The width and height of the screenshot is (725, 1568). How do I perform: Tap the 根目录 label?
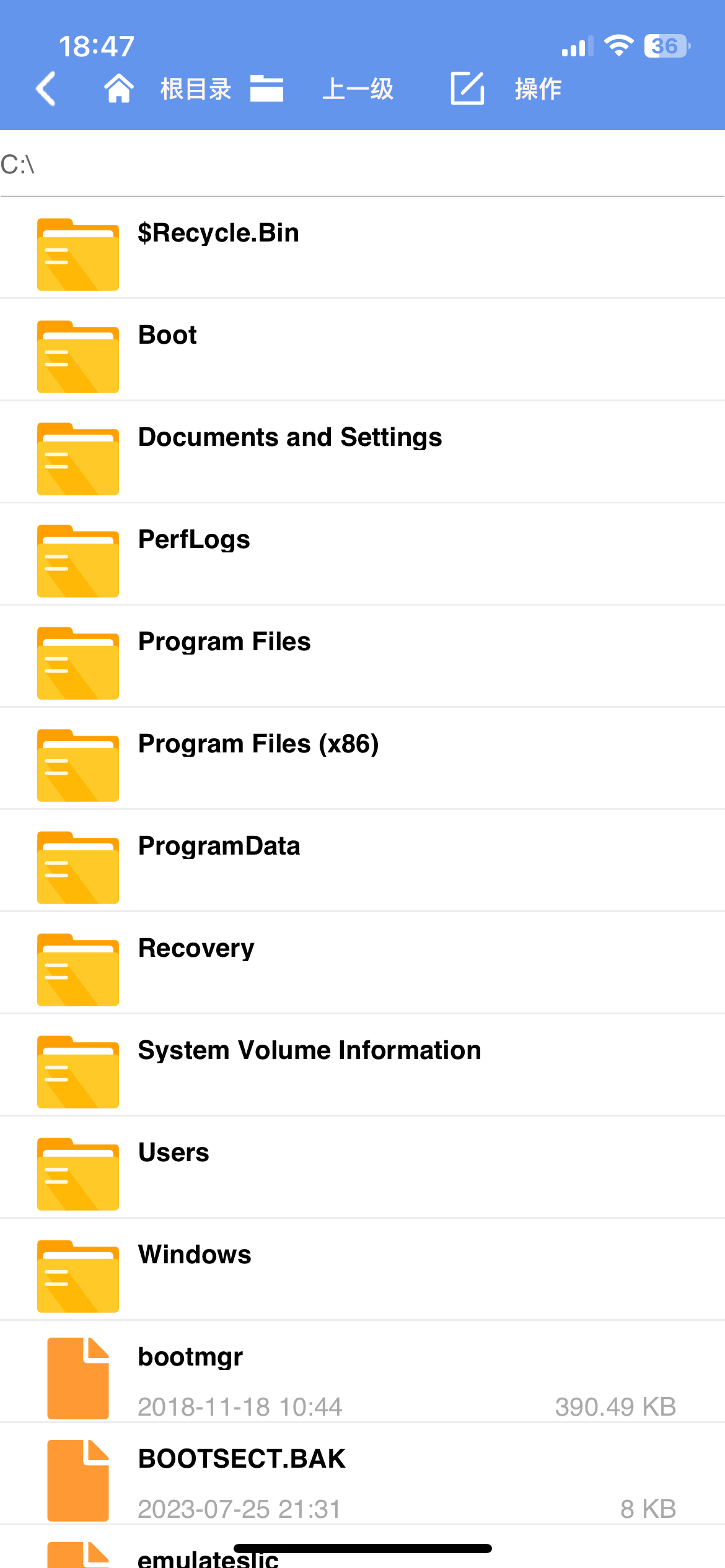coord(196,89)
